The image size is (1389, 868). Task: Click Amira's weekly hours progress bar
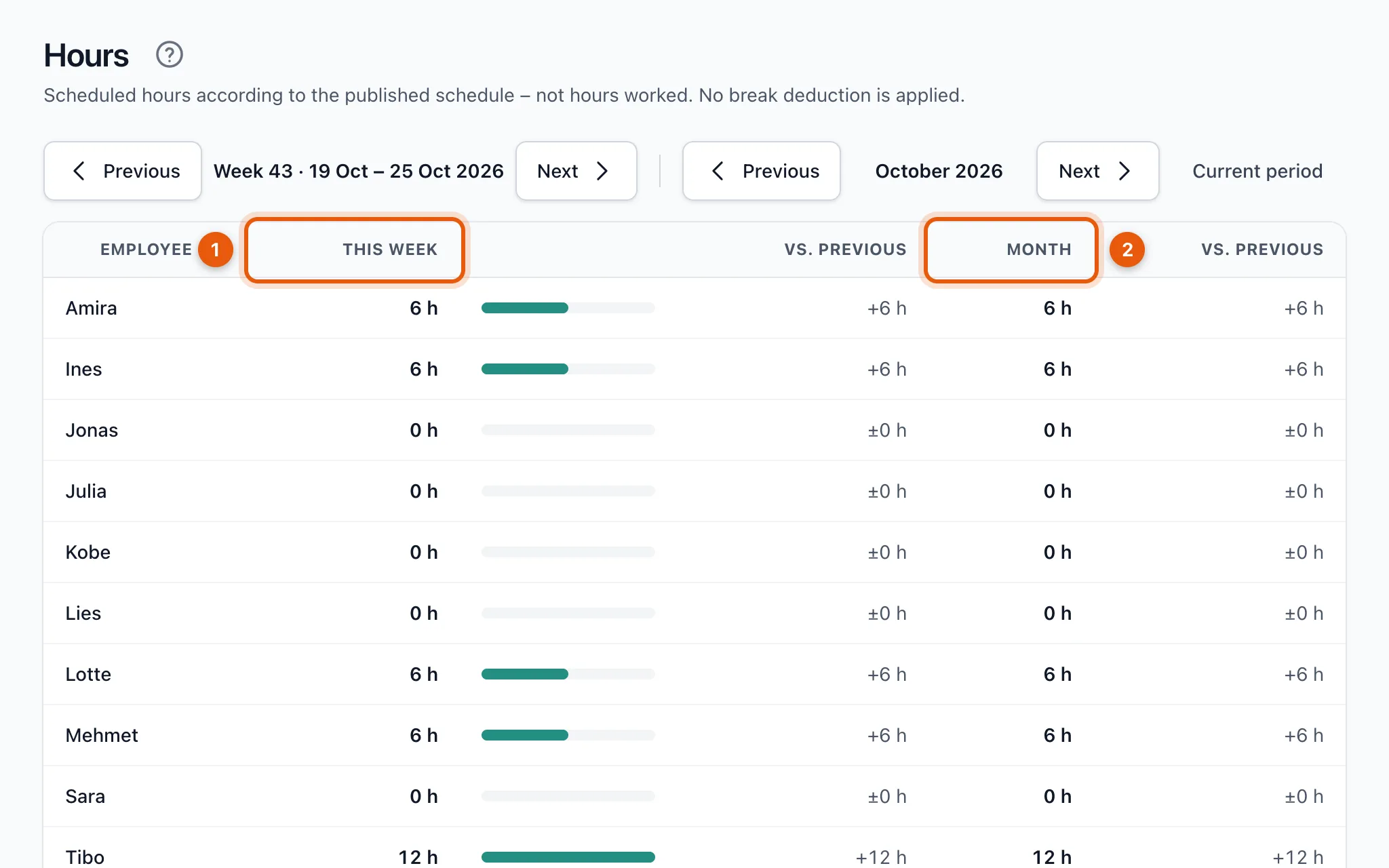[x=568, y=308]
